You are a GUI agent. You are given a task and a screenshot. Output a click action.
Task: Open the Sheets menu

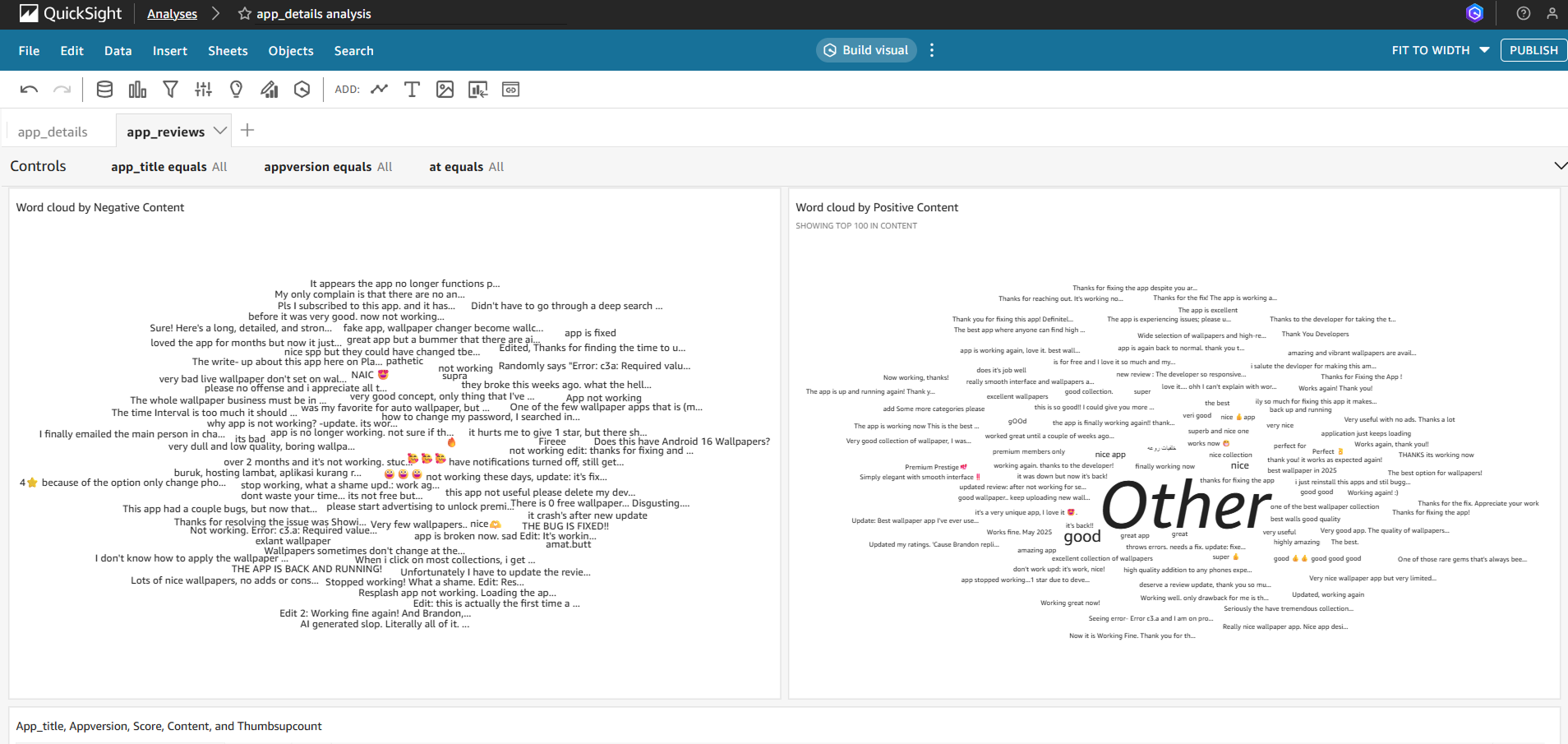228,51
